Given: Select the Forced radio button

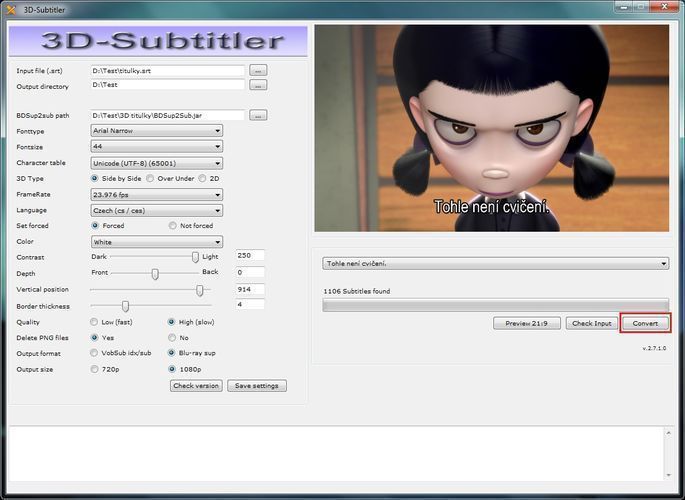Looking at the screenshot, I should point(95,226).
